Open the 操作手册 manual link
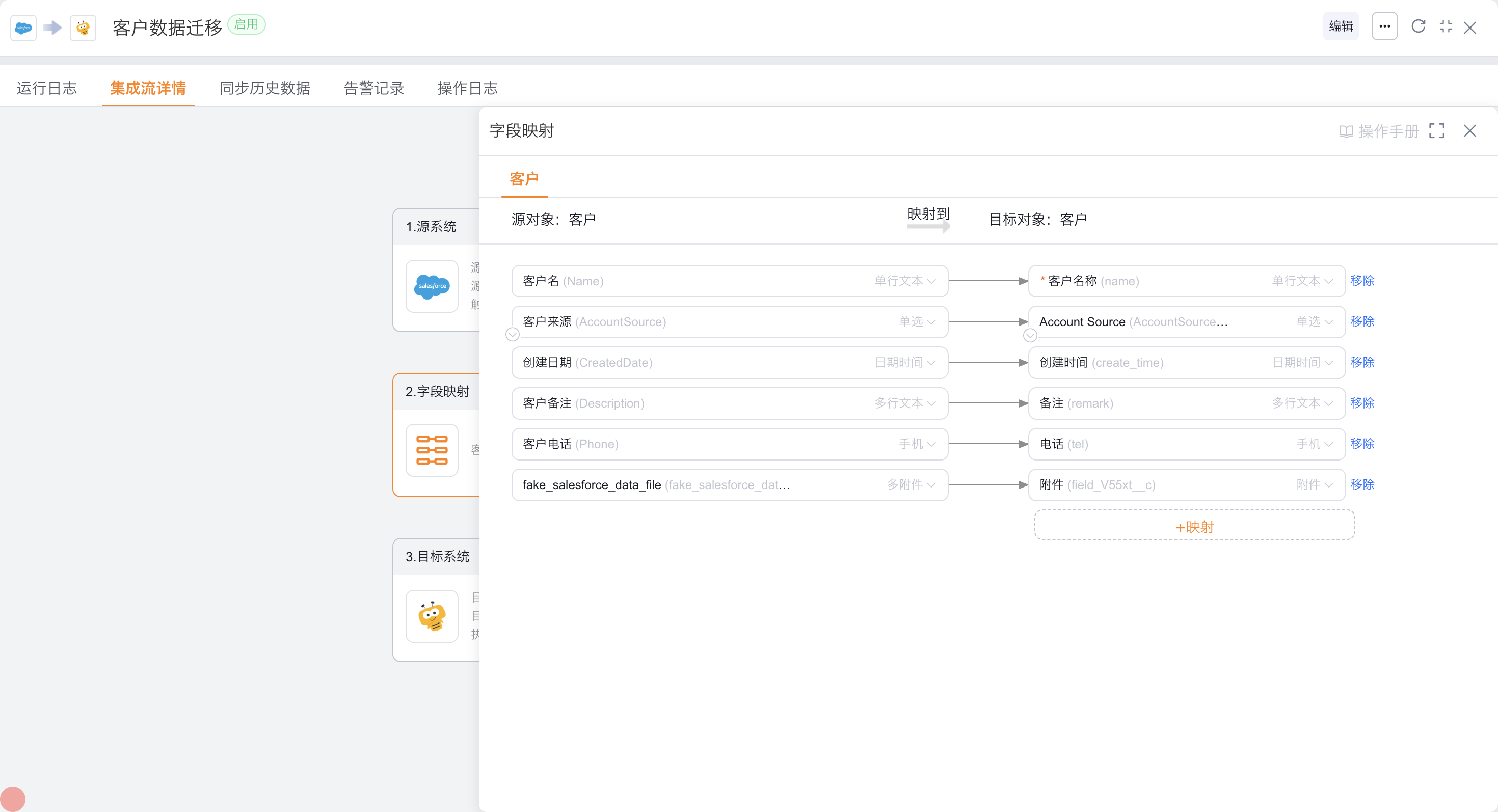Image resolution: width=1498 pixels, height=812 pixels. coord(1379,131)
